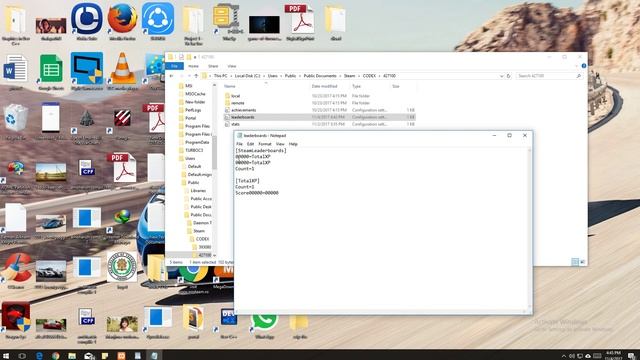Select Libraries in the navigation tree
This screenshot has width=640, height=360.
tap(198, 191)
